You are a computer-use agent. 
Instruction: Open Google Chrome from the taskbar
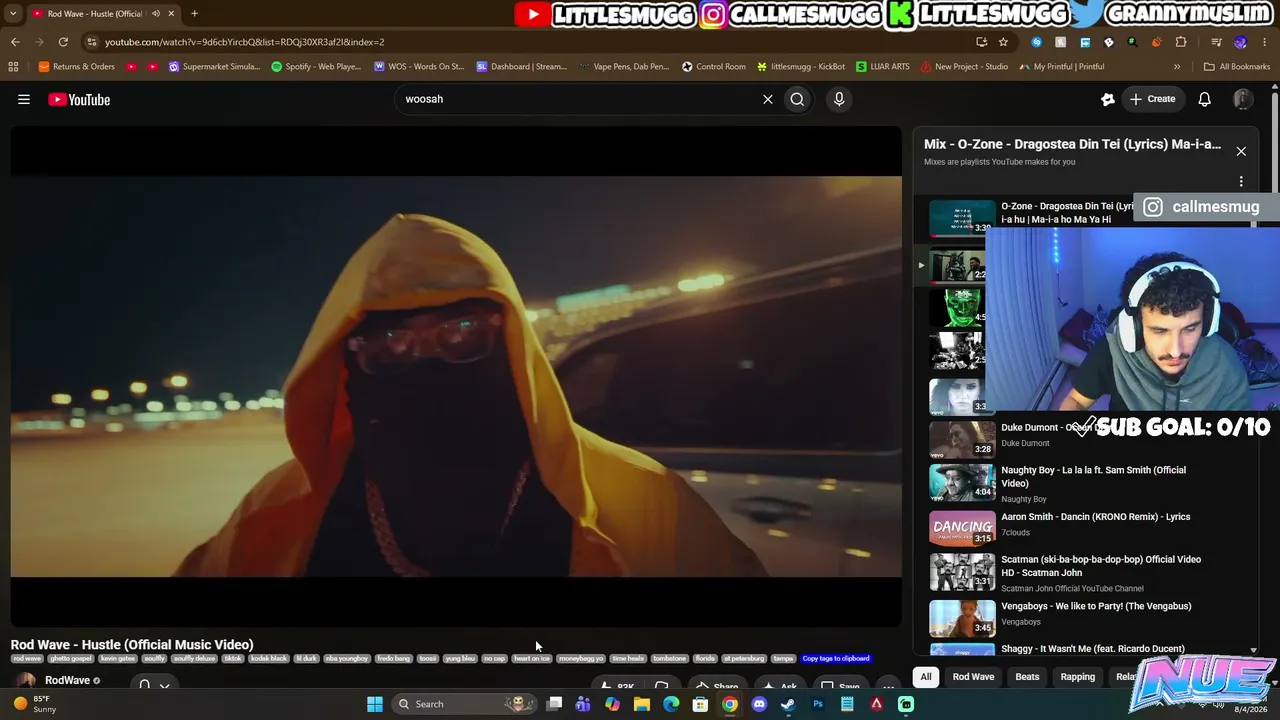coord(730,704)
